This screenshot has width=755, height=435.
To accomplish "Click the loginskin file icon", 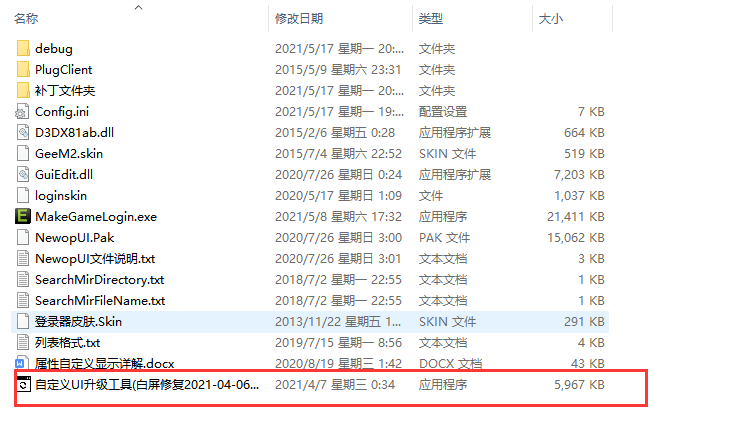I will pos(23,196).
